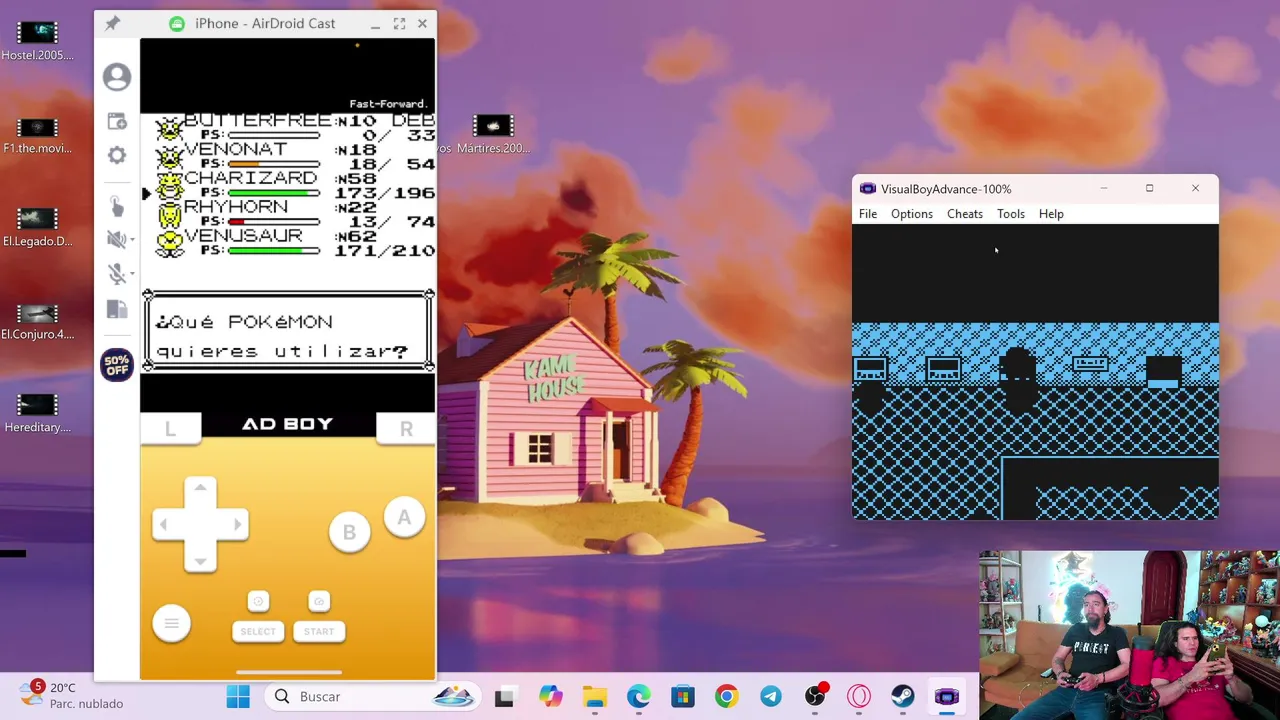Tap the SELECT button on the emulator
Viewport: 1280px width, 720px height.
(x=258, y=631)
